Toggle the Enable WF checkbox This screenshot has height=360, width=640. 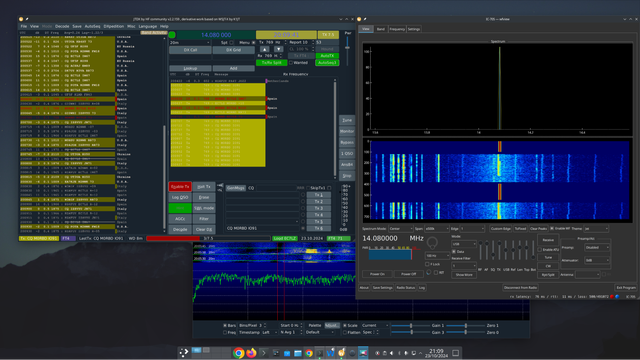click(x=552, y=229)
